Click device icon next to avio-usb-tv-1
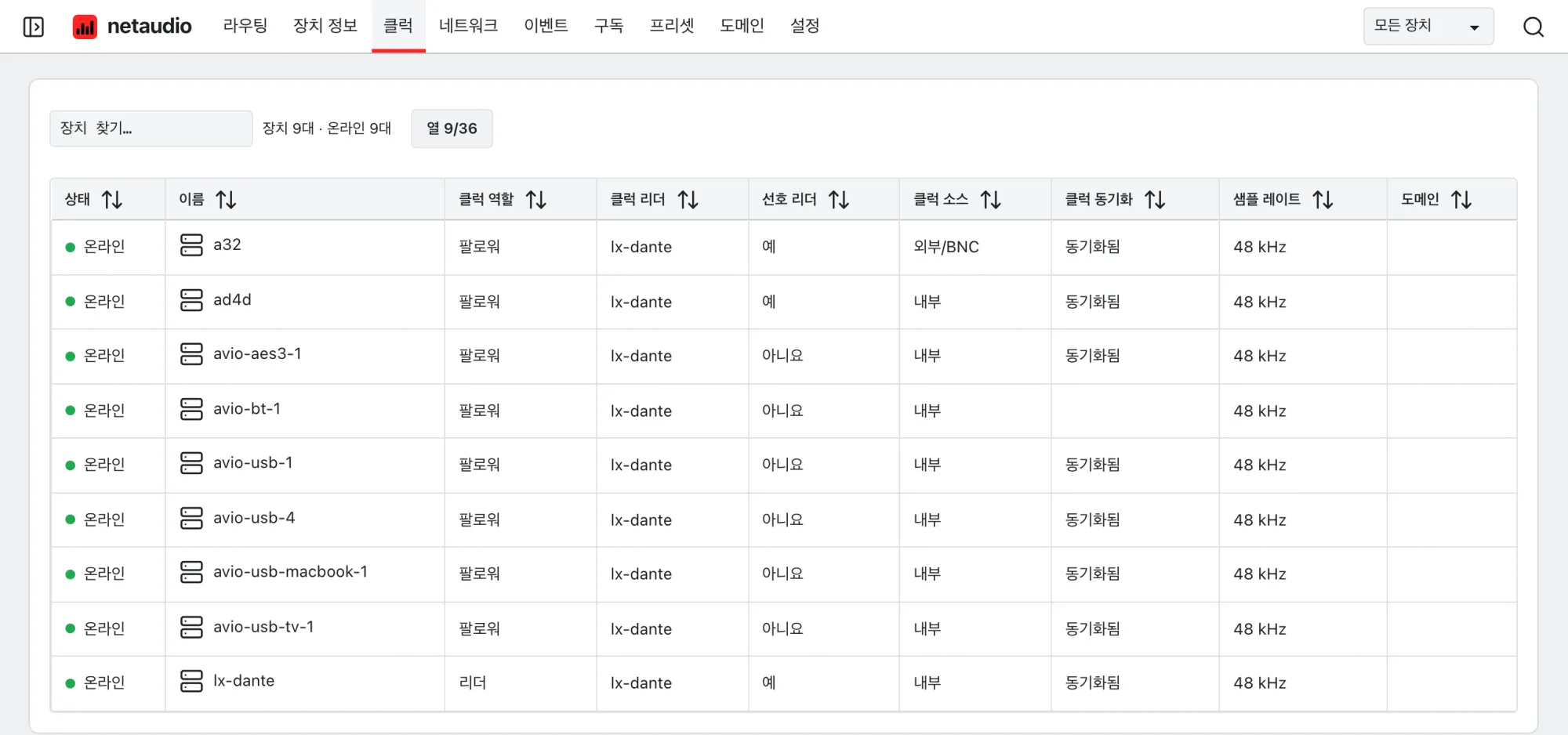Screen dimensions: 1568x735 (x=191, y=627)
